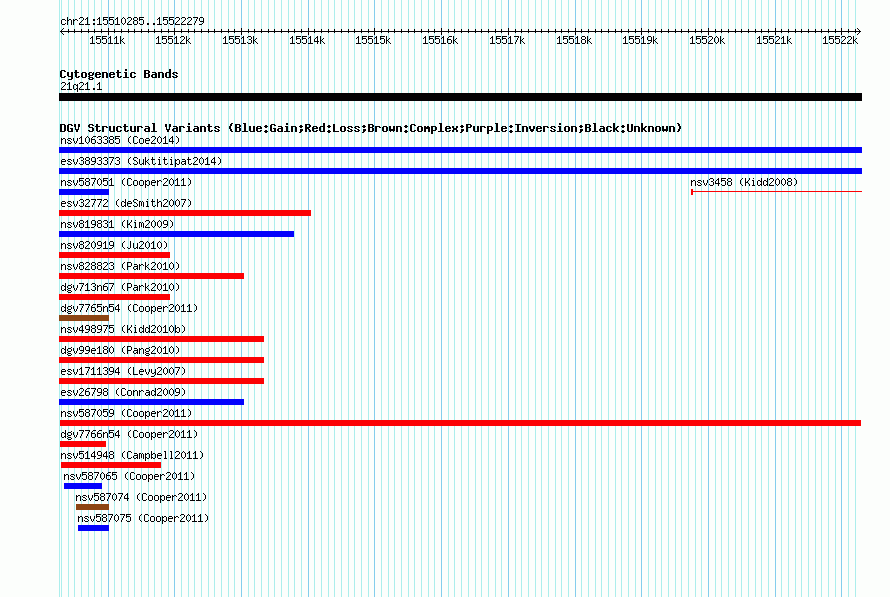The height and width of the screenshot is (597, 890).
Task: Click the 15519k ruler tick label
Action: (640, 40)
